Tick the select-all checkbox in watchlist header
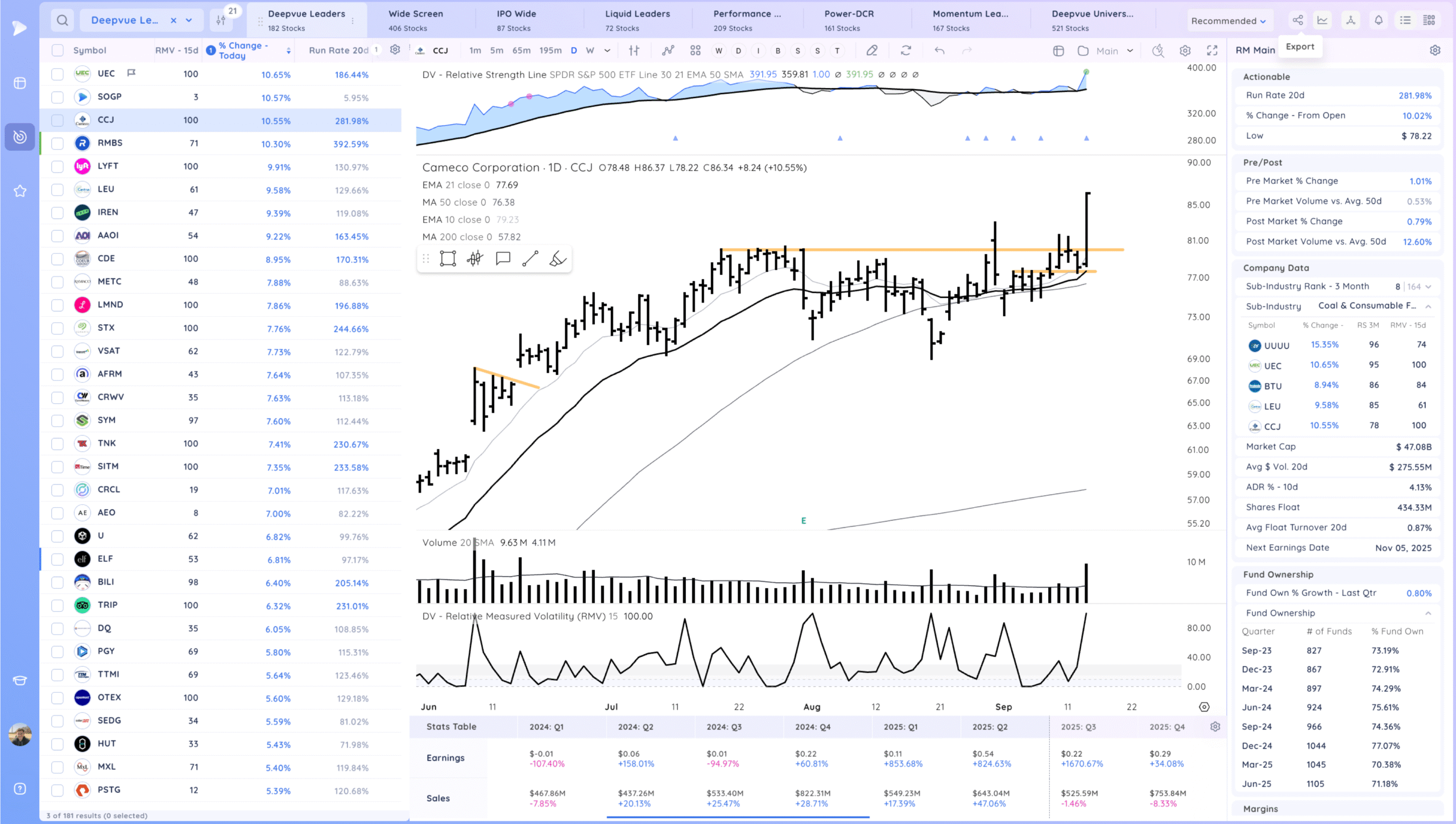 pyautogui.click(x=57, y=50)
